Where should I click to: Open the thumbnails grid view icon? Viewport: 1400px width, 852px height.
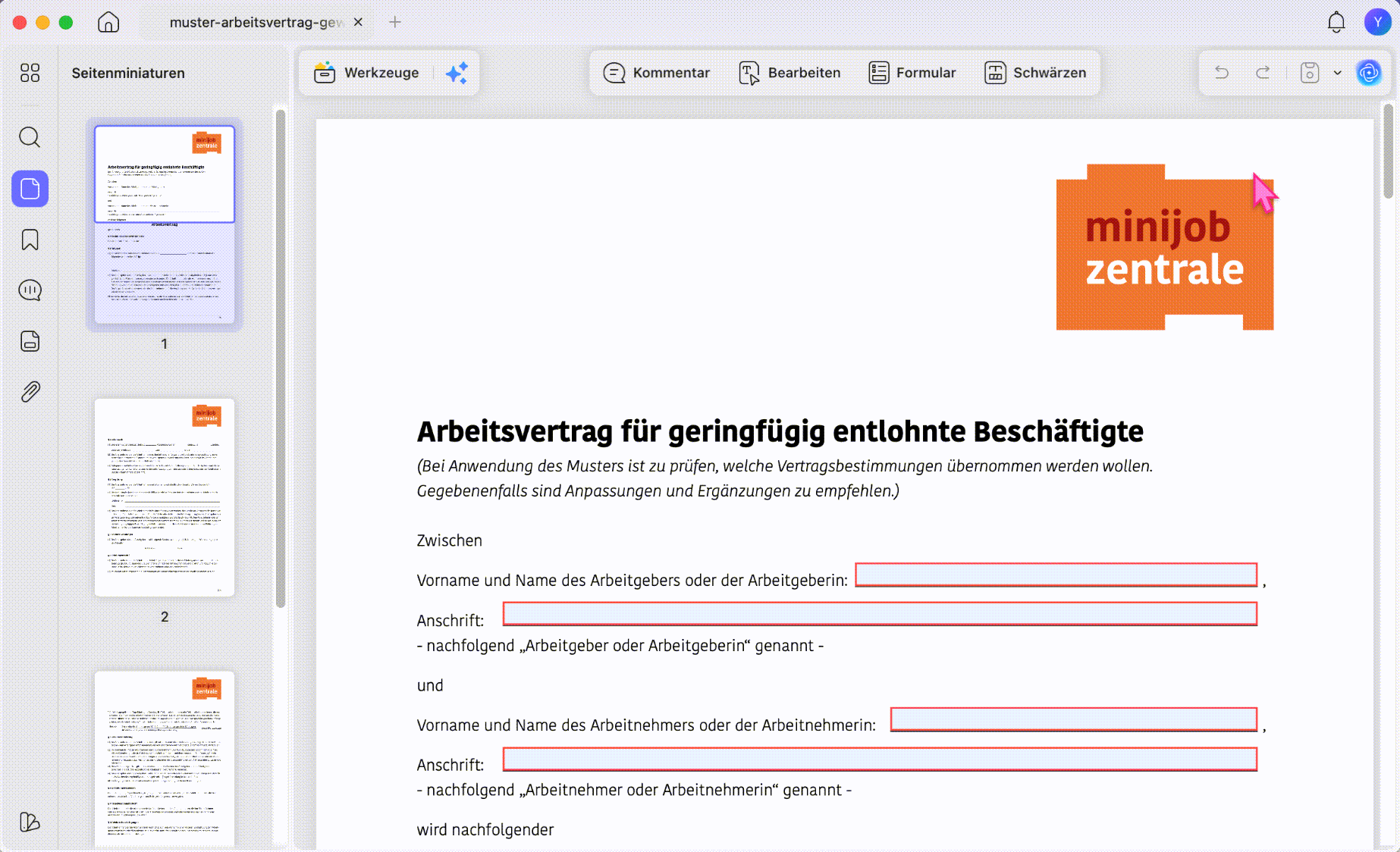(x=30, y=73)
